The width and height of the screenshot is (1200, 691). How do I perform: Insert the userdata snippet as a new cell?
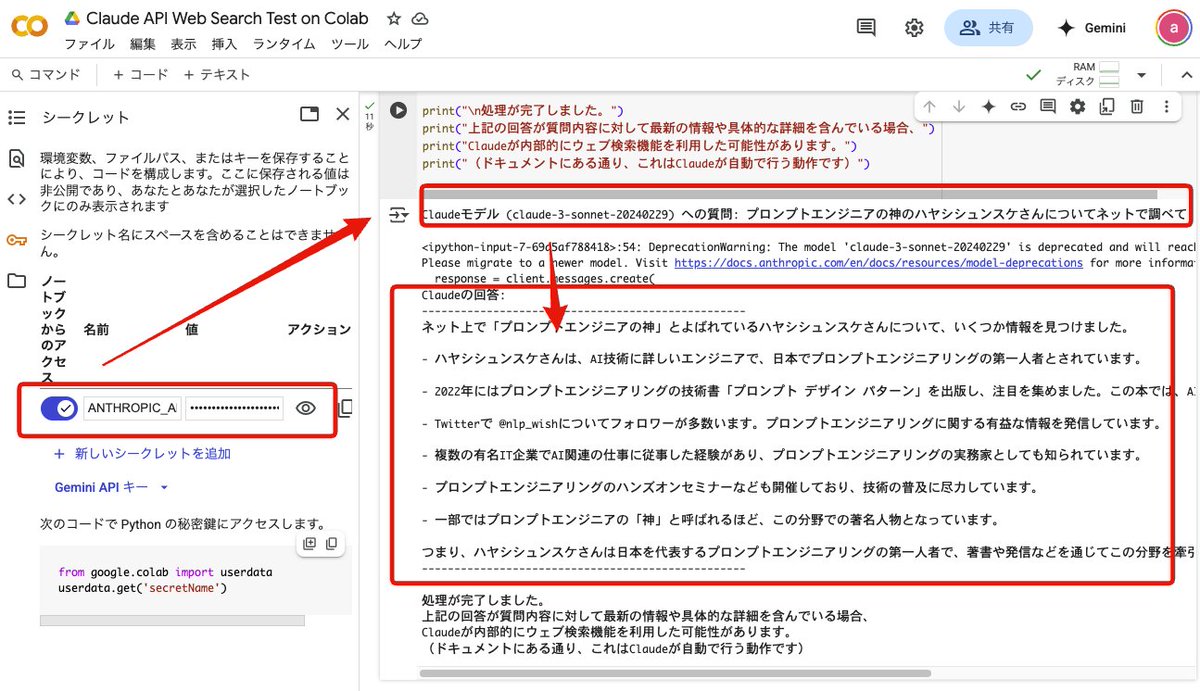310,544
